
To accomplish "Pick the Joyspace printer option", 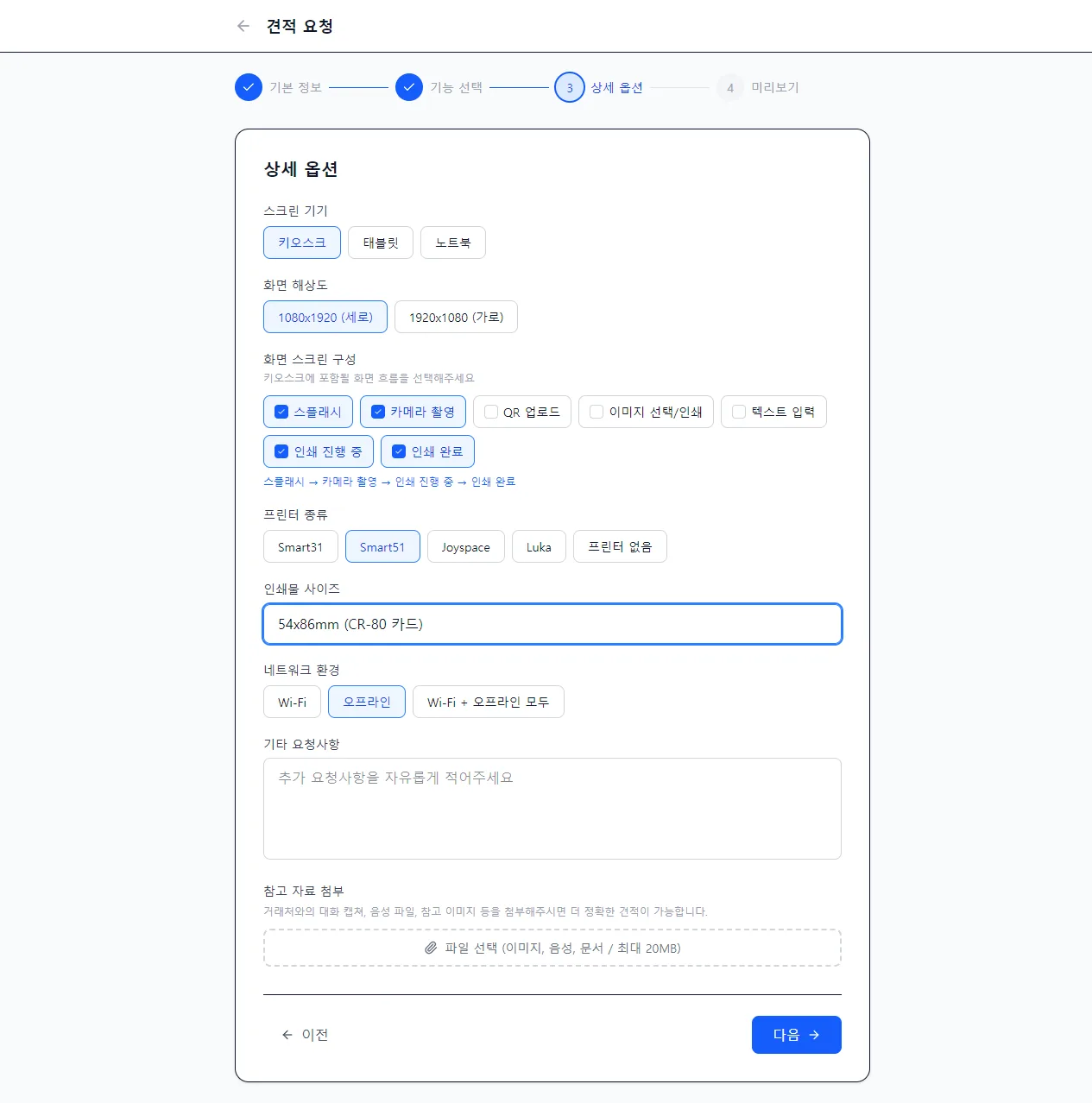I will tap(466, 546).
